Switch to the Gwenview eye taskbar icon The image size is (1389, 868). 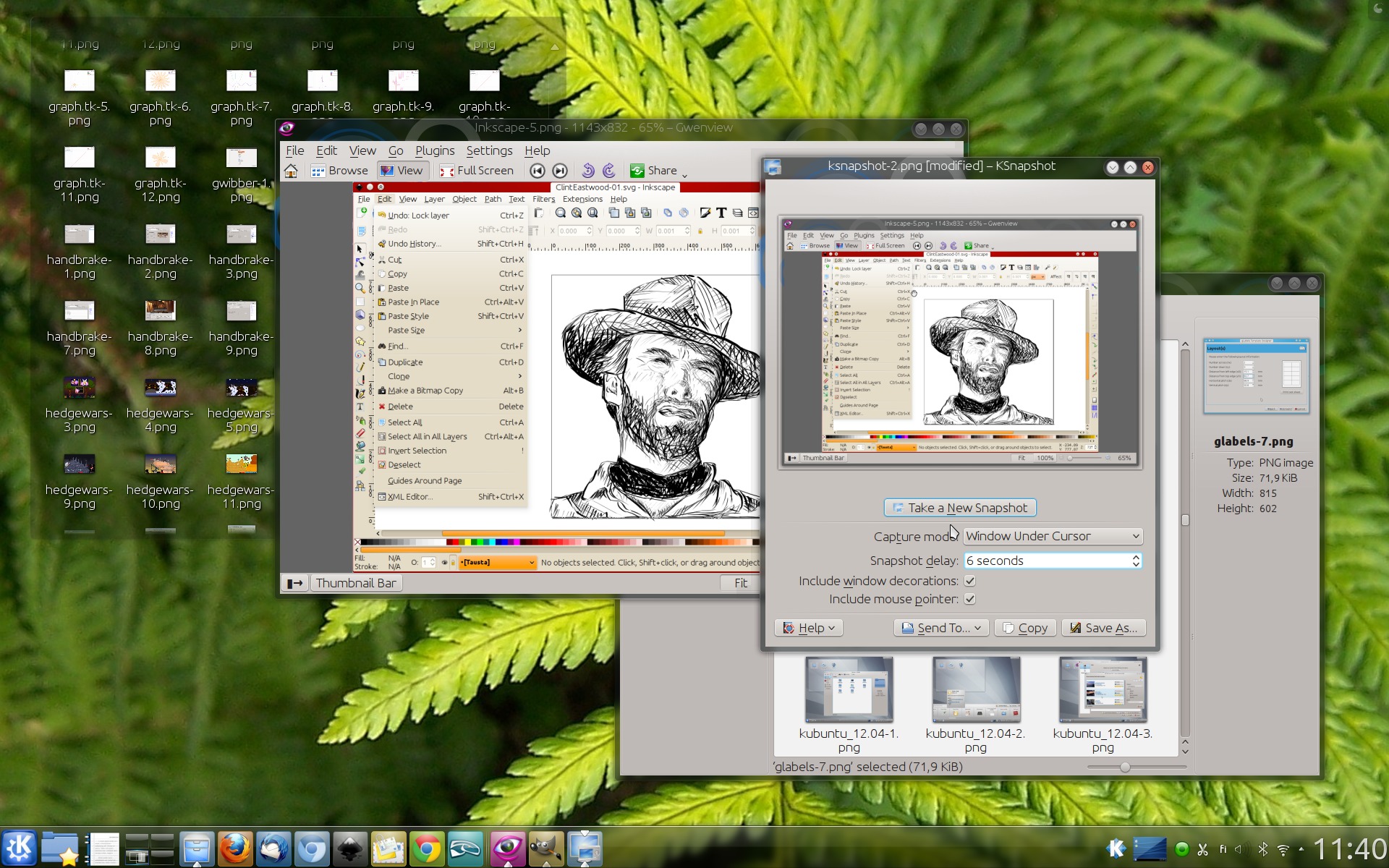tap(508, 848)
